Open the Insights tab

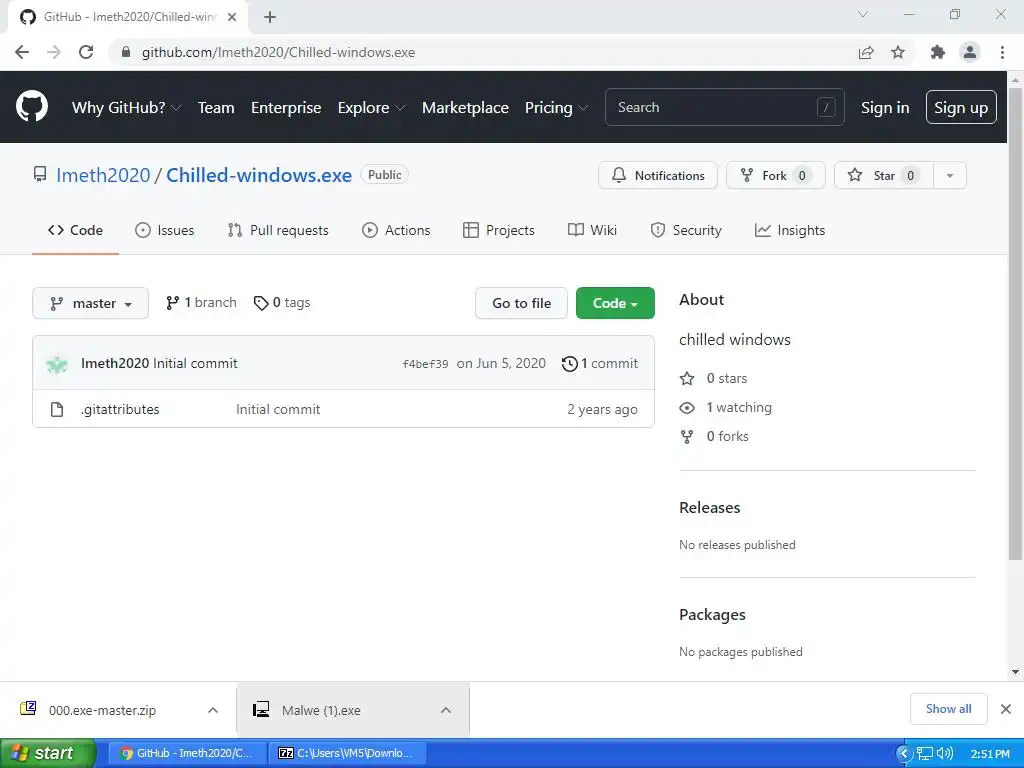pyautogui.click(x=790, y=230)
